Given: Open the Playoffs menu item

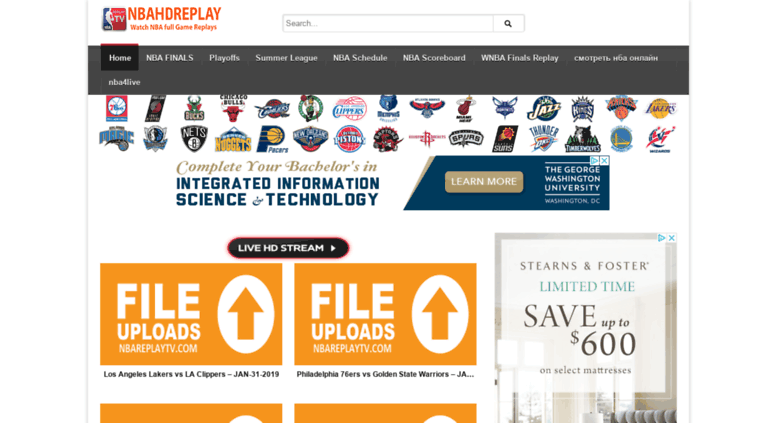Looking at the screenshot, I should pyautogui.click(x=224, y=58).
